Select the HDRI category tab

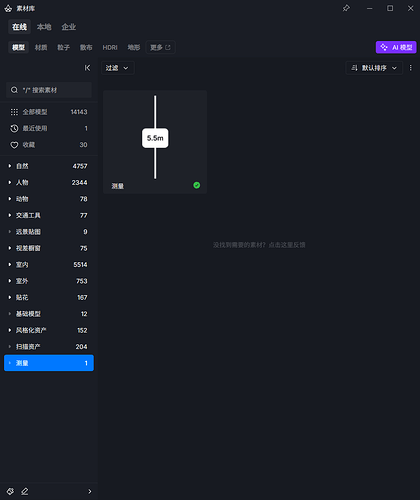pos(110,47)
